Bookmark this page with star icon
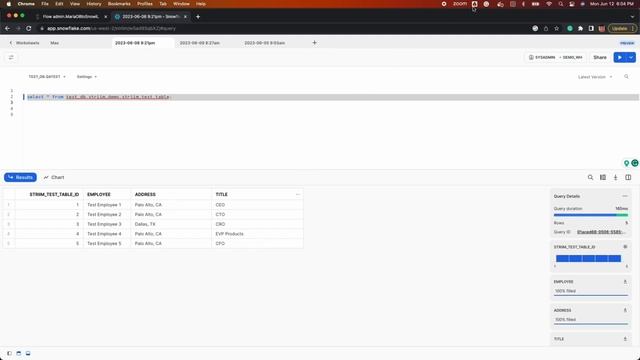This screenshot has width=640, height=360. (x=556, y=29)
